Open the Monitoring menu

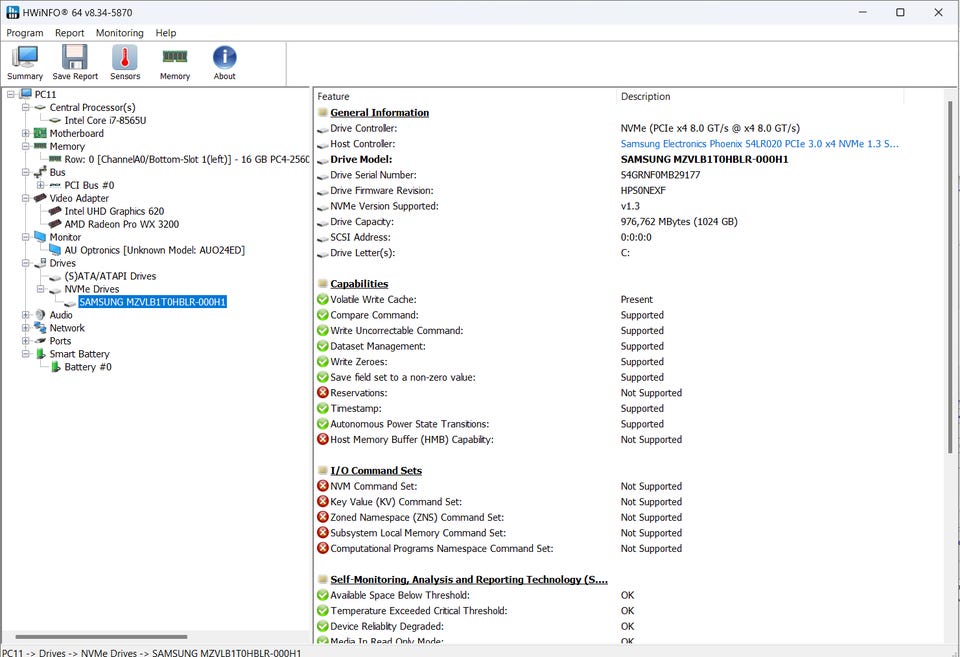point(119,32)
